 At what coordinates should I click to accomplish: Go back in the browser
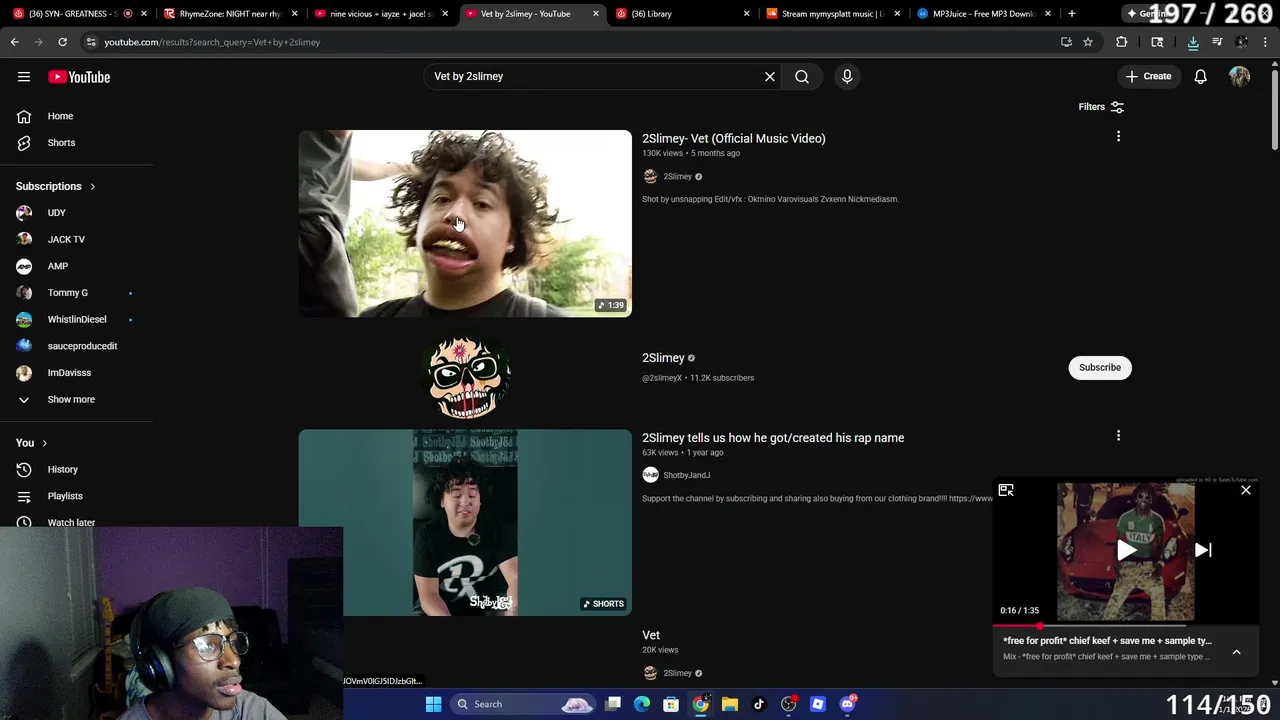(x=15, y=42)
